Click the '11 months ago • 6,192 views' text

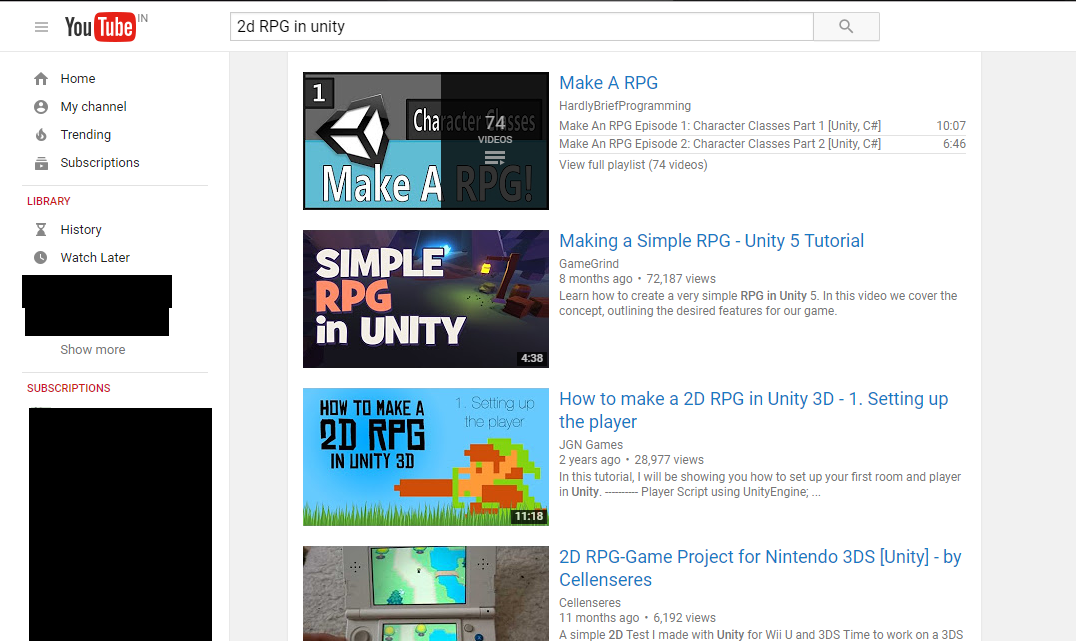638,618
